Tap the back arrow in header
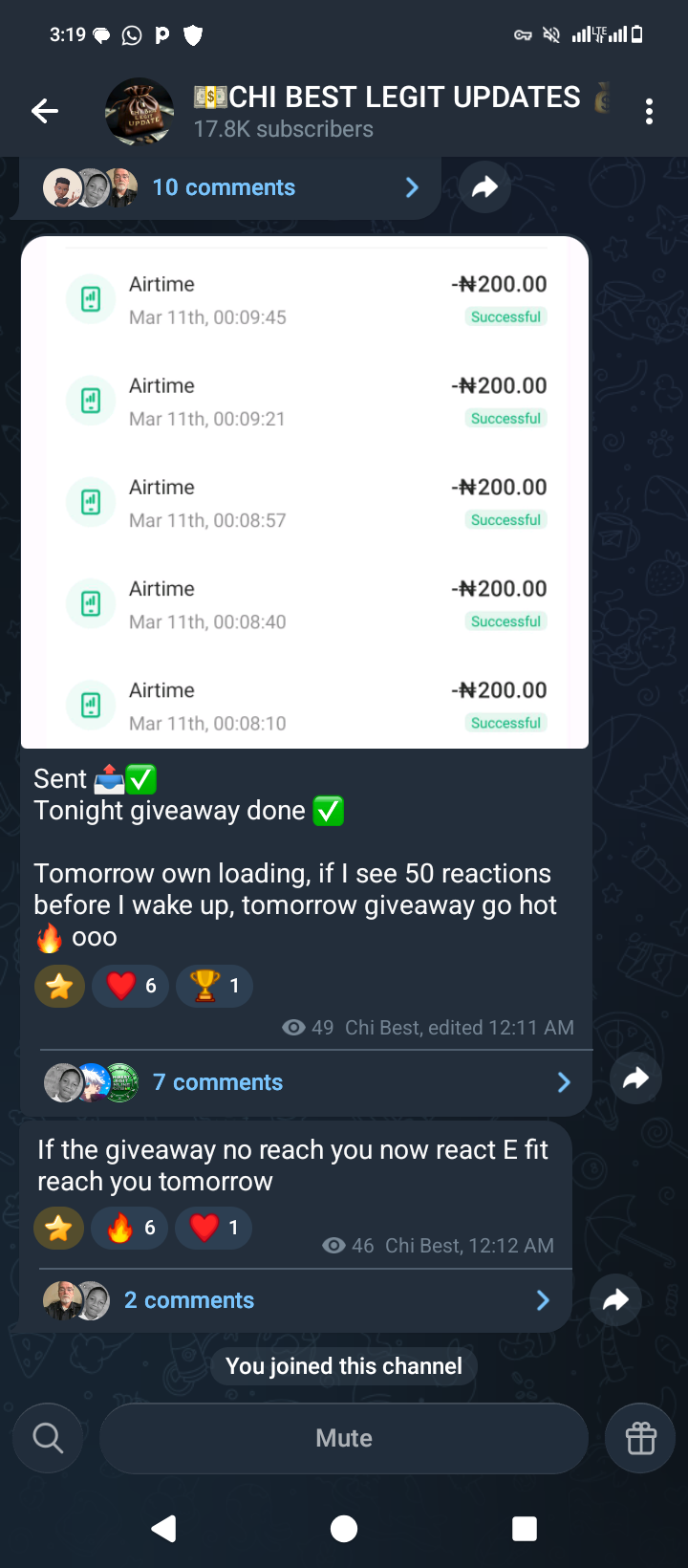 (x=45, y=112)
